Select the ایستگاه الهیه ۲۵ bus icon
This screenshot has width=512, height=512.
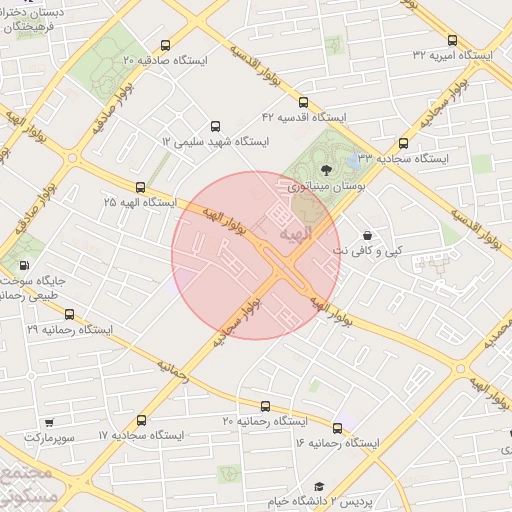click(x=140, y=187)
